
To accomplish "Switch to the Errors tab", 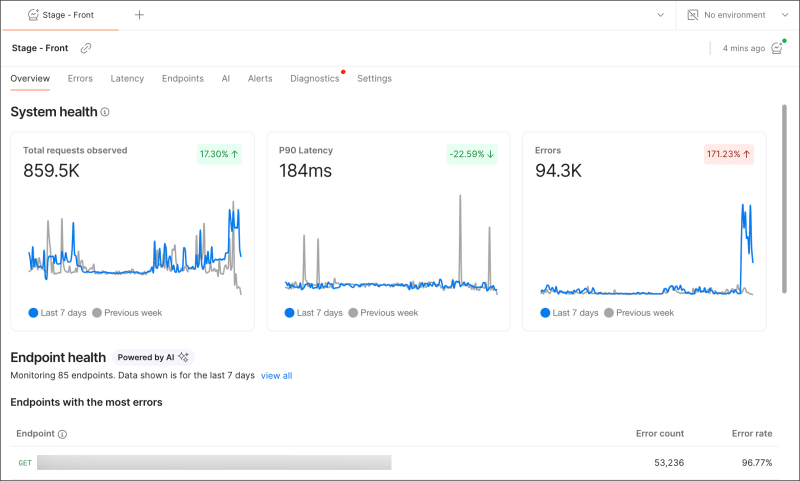I will tap(80, 79).
